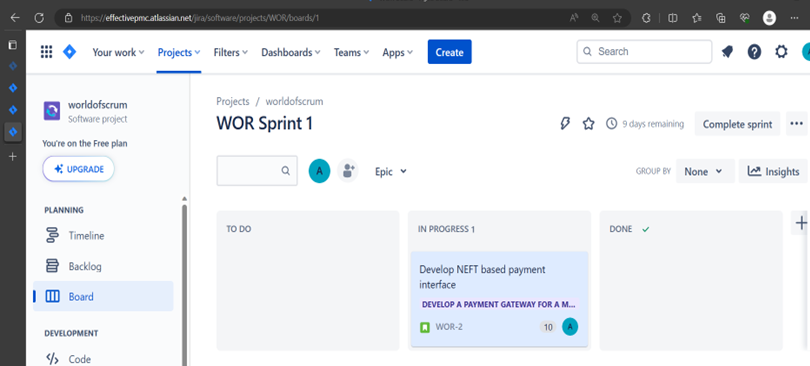The width and height of the screenshot is (810, 366).
Task: Click the 9 days remaining text
Action: pyautogui.click(x=652, y=124)
